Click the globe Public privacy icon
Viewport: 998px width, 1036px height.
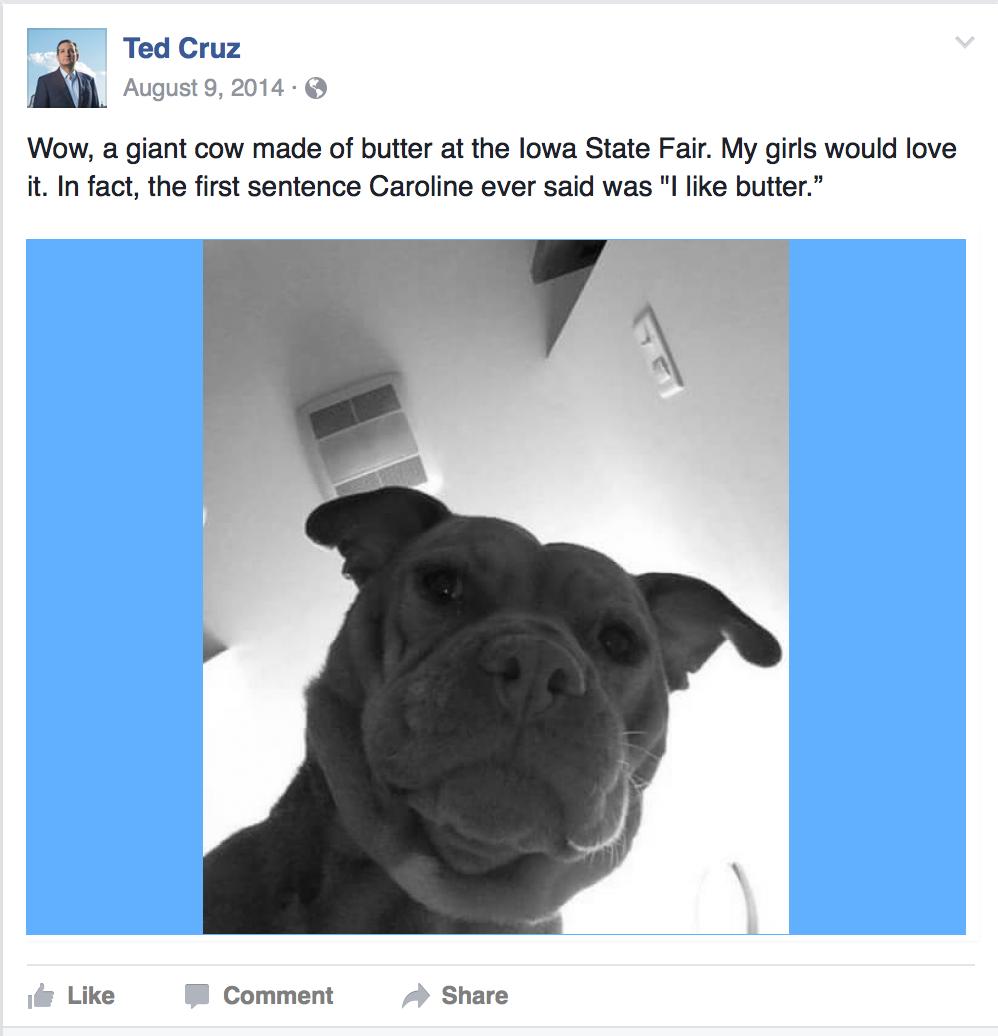point(316,88)
